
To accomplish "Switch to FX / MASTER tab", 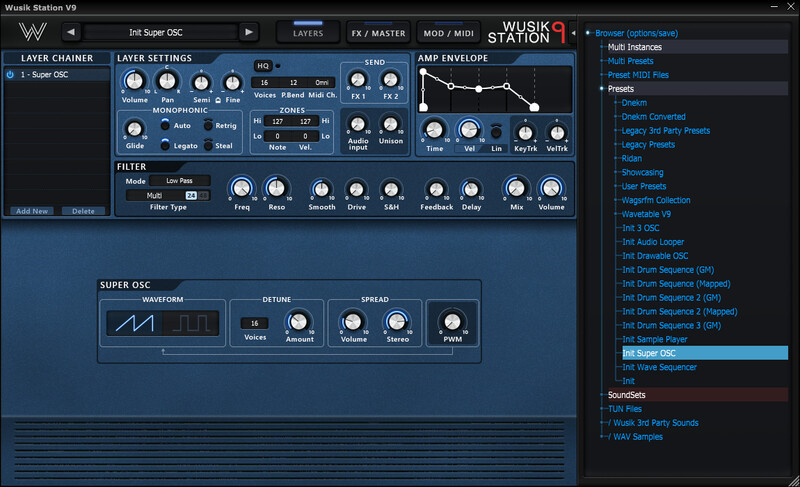I will click(x=378, y=33).
